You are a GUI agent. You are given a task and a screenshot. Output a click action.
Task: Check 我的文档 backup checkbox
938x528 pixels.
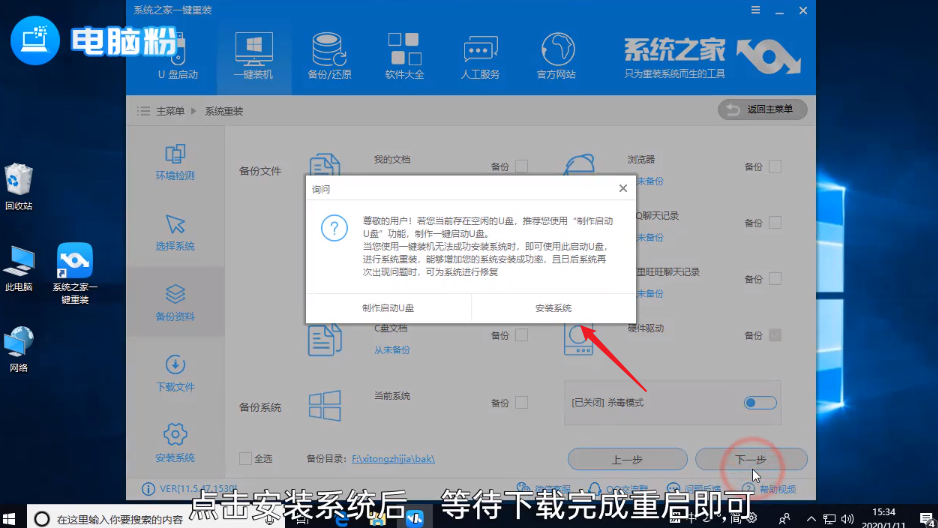522,166
